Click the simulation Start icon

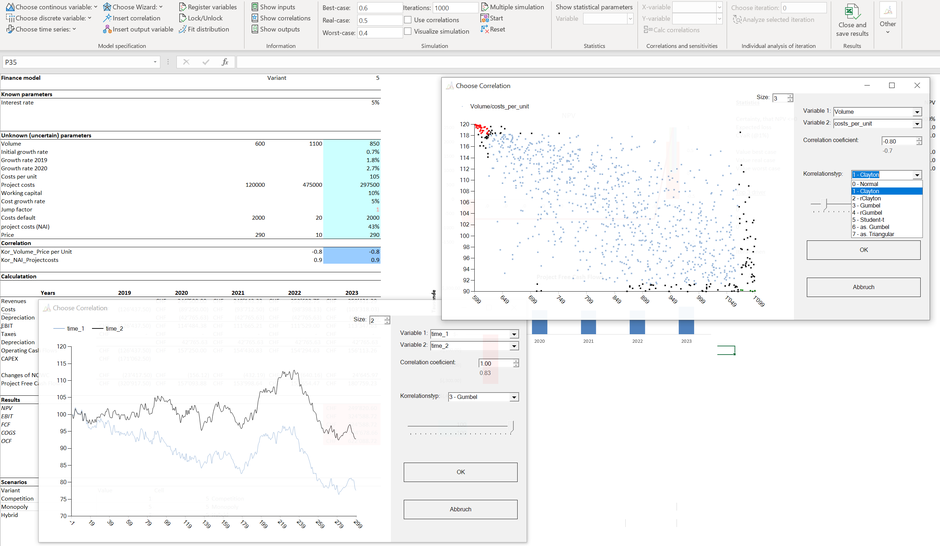[484, 18]
